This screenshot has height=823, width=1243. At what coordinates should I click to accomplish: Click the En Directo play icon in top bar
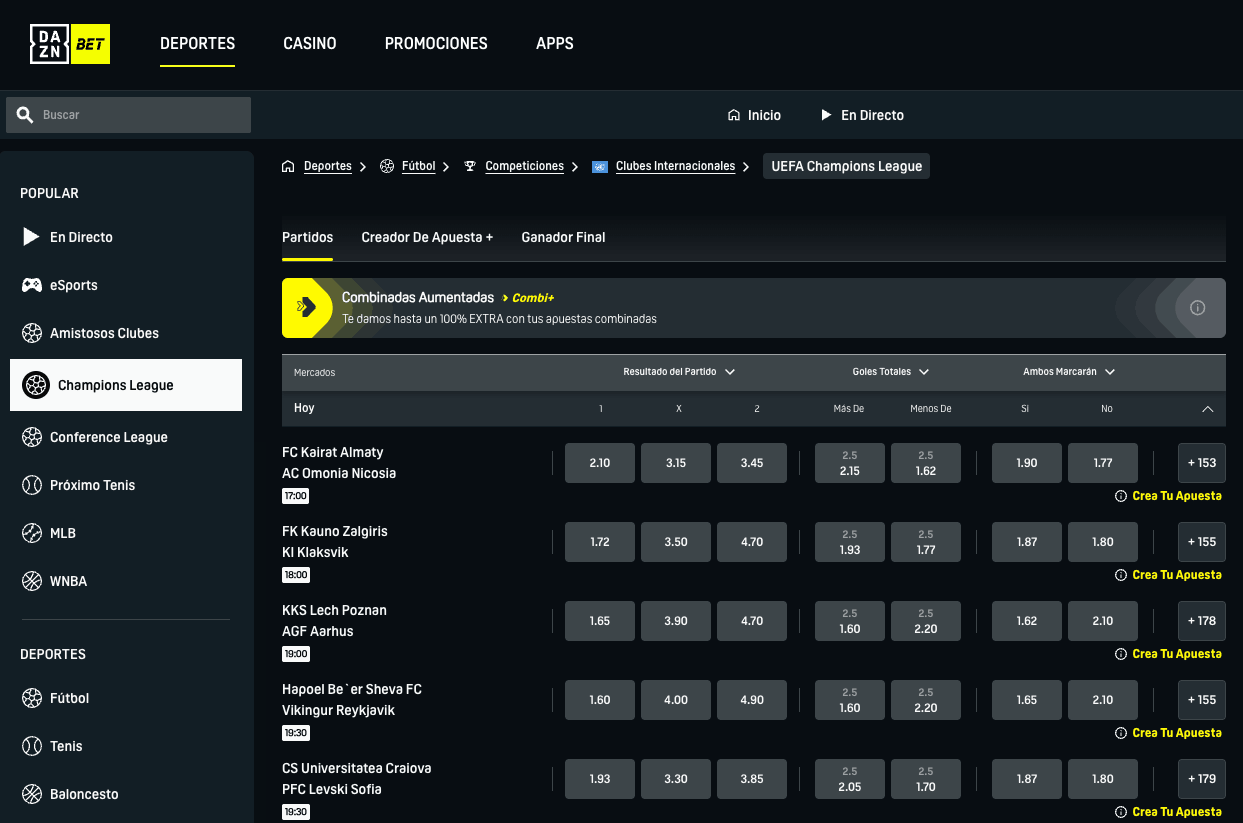(826, 115)
